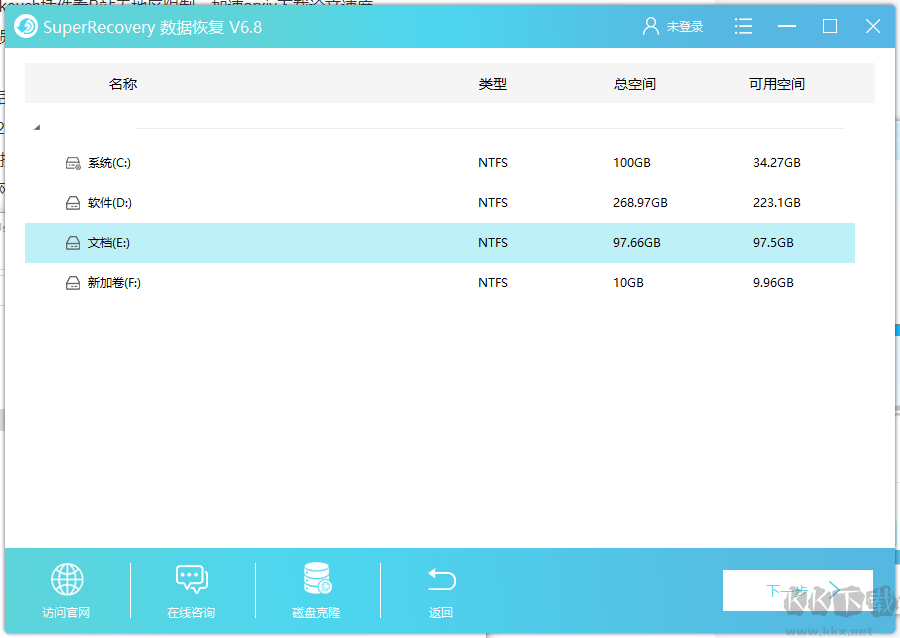Click the 返回 back arrow icon

tap(441, 579)
